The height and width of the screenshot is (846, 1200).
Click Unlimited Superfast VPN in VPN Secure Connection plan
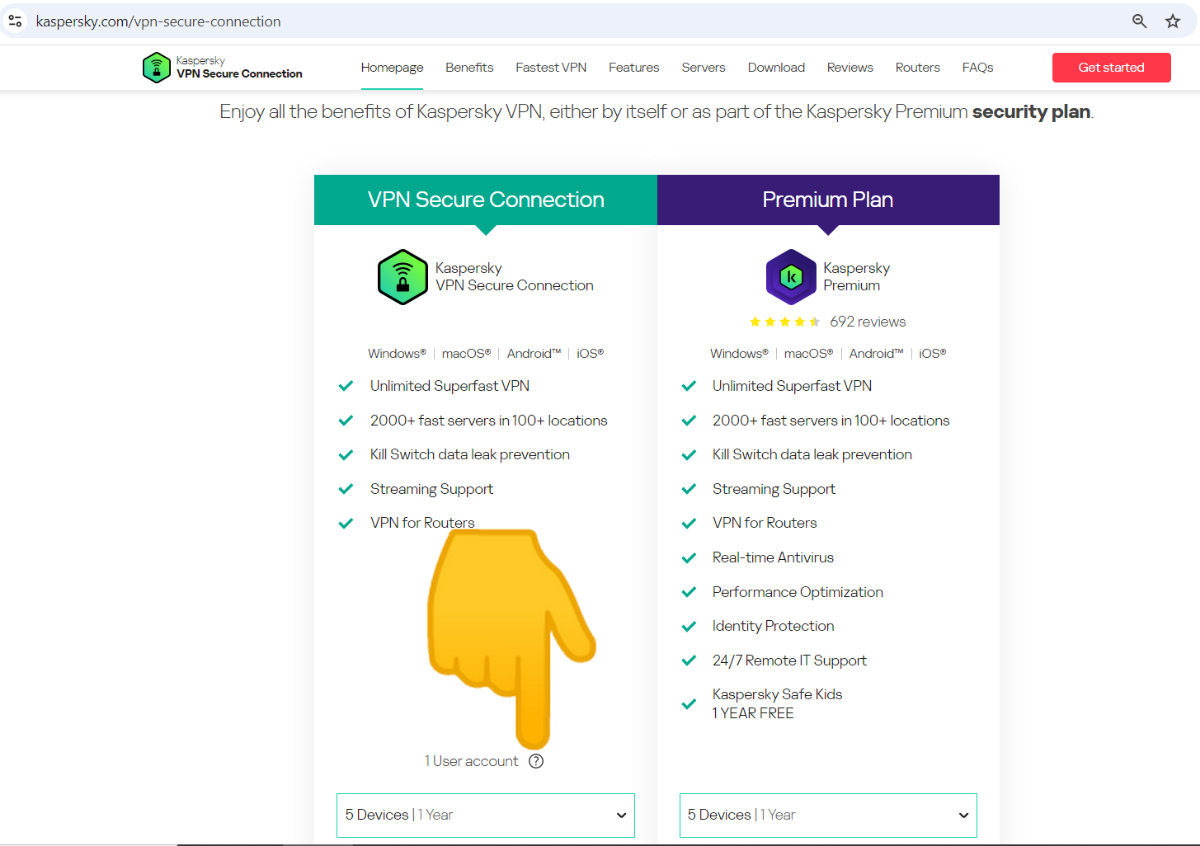pos(450,386)
